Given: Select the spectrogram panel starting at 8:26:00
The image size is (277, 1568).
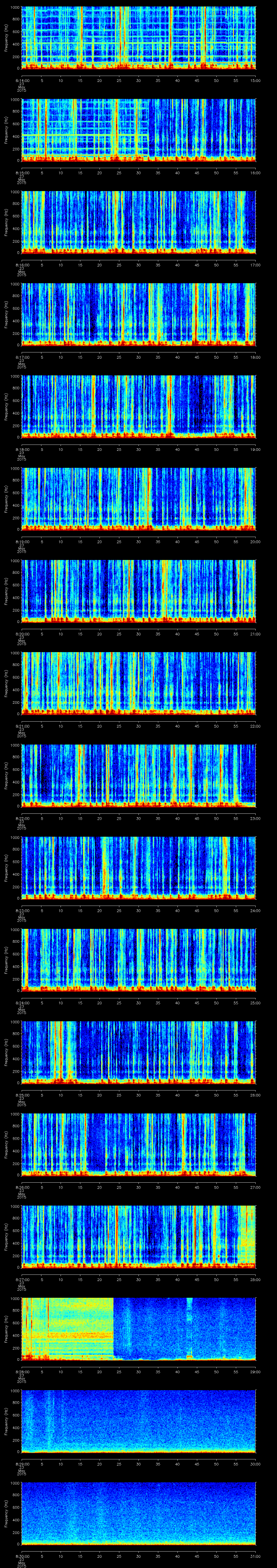Looking at the screenshot, I should [x=139, y=1144].
